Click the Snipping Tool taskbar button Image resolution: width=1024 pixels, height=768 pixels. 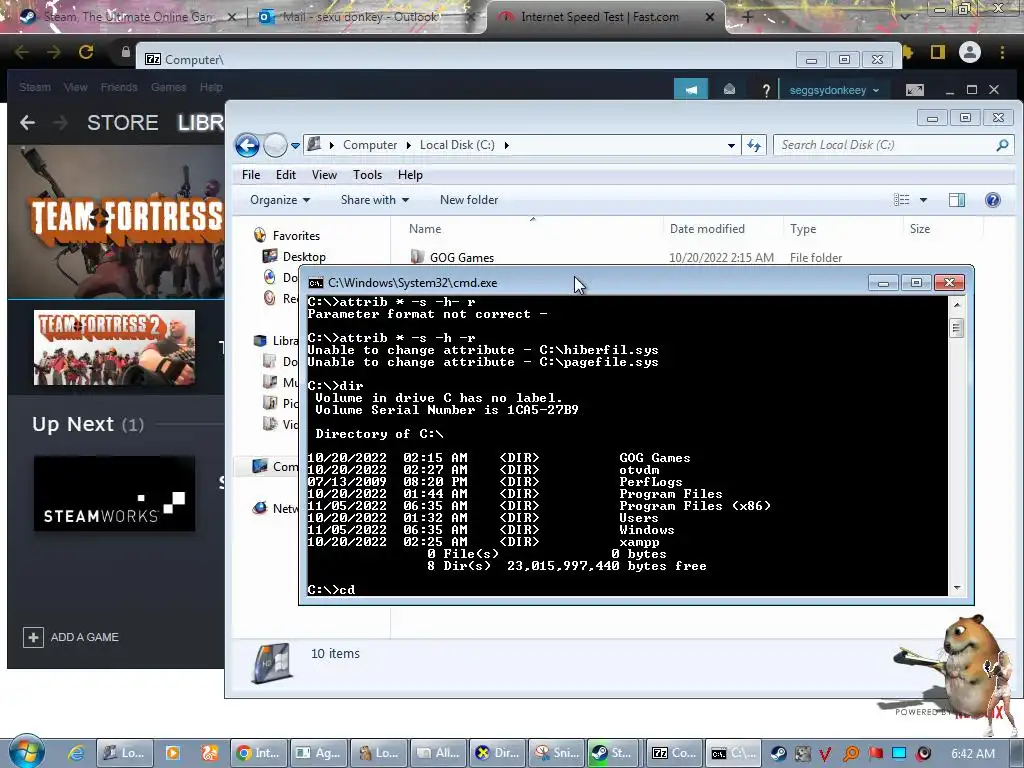557,753
